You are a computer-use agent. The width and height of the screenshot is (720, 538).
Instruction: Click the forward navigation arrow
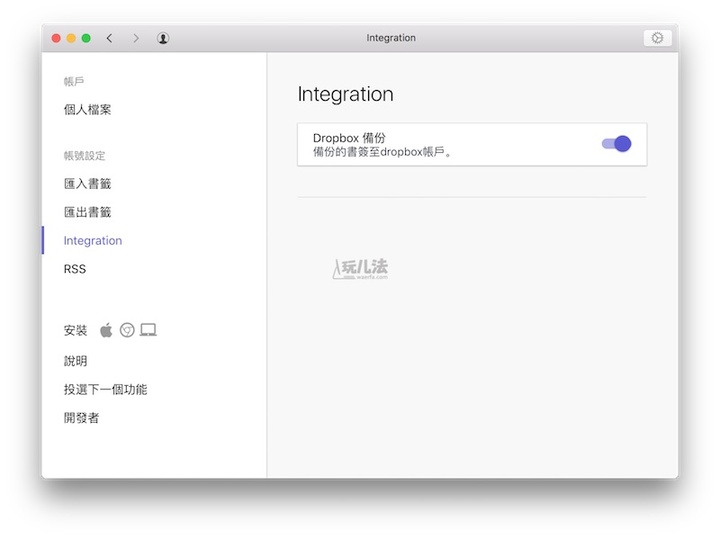[136, 38]
